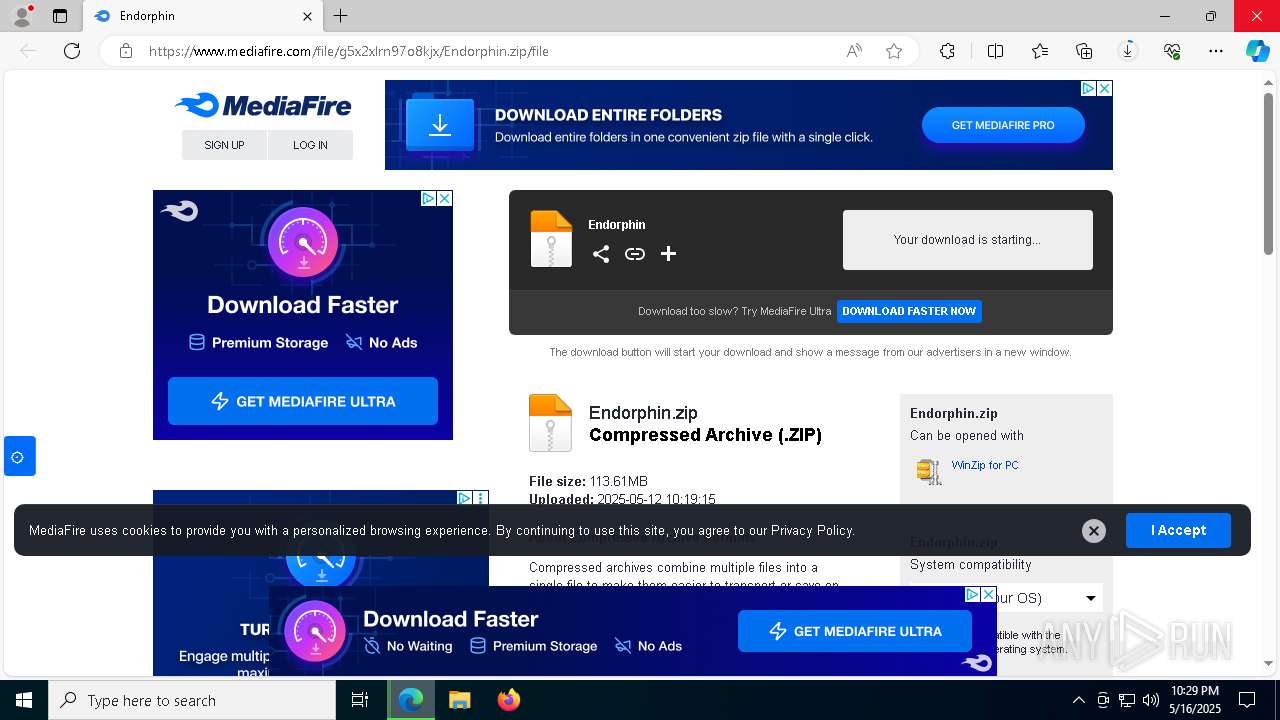Close the Endorphin tab
This screenshot has height=720, width=1280.
[308, 16]
